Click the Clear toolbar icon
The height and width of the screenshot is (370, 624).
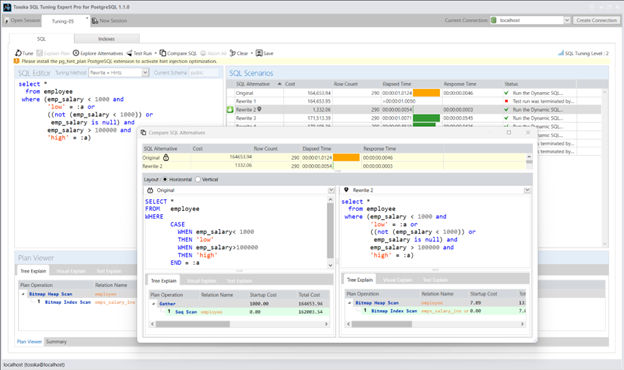[233, 53]
